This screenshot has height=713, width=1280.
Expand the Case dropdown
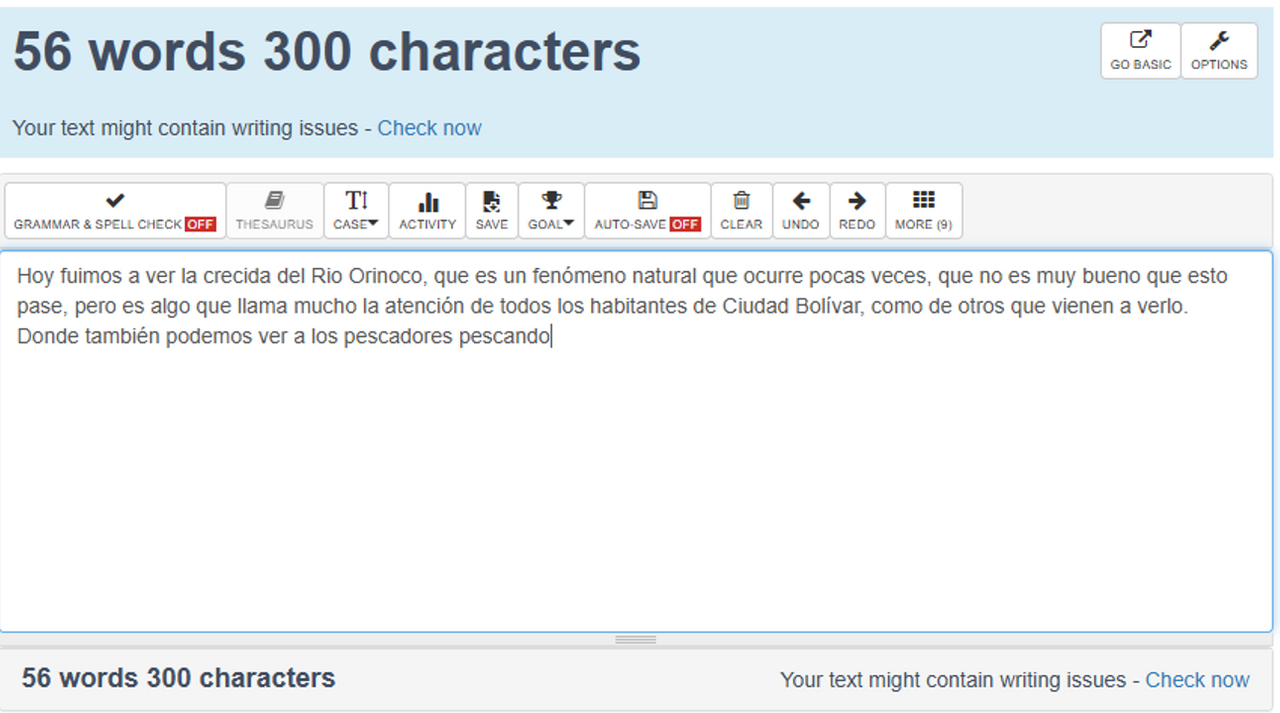pos(356,211)
